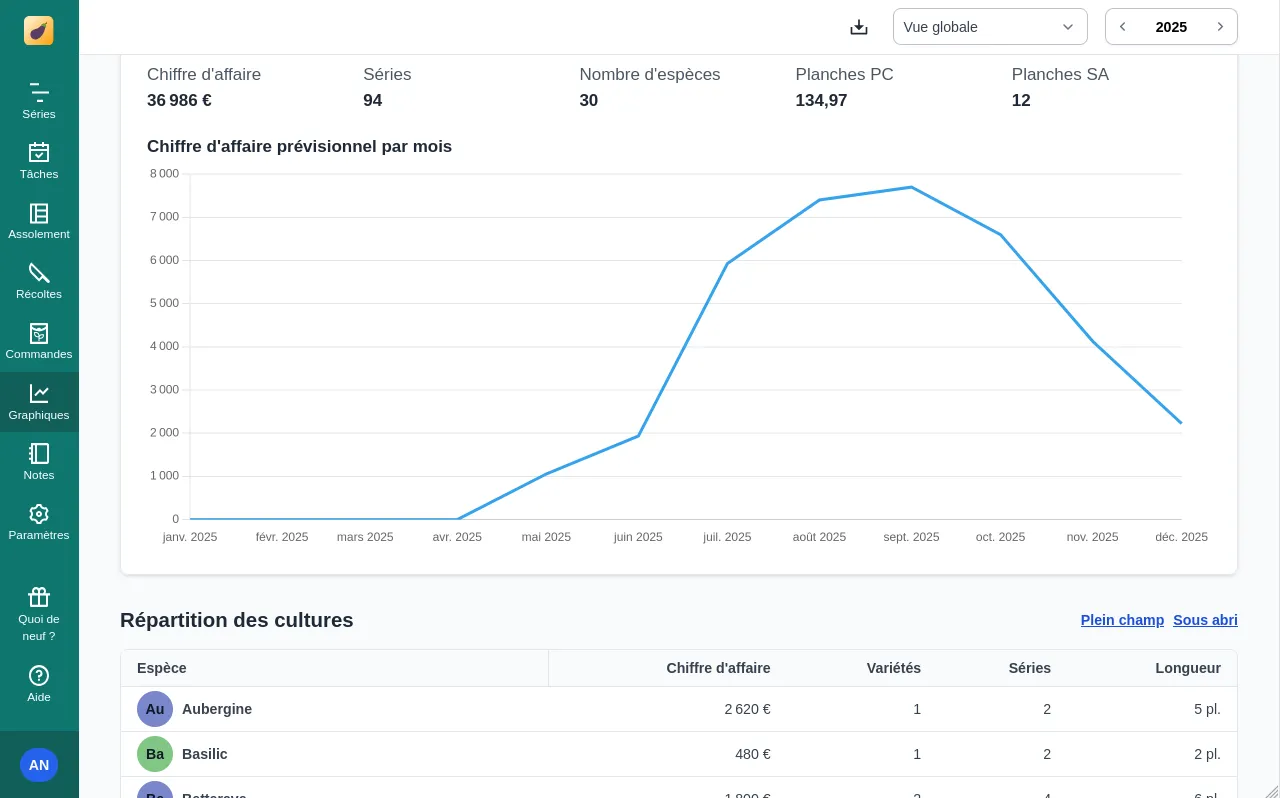Open the Séries section
This screenshot has width=1280, height=798.
(x=39, y=101)
